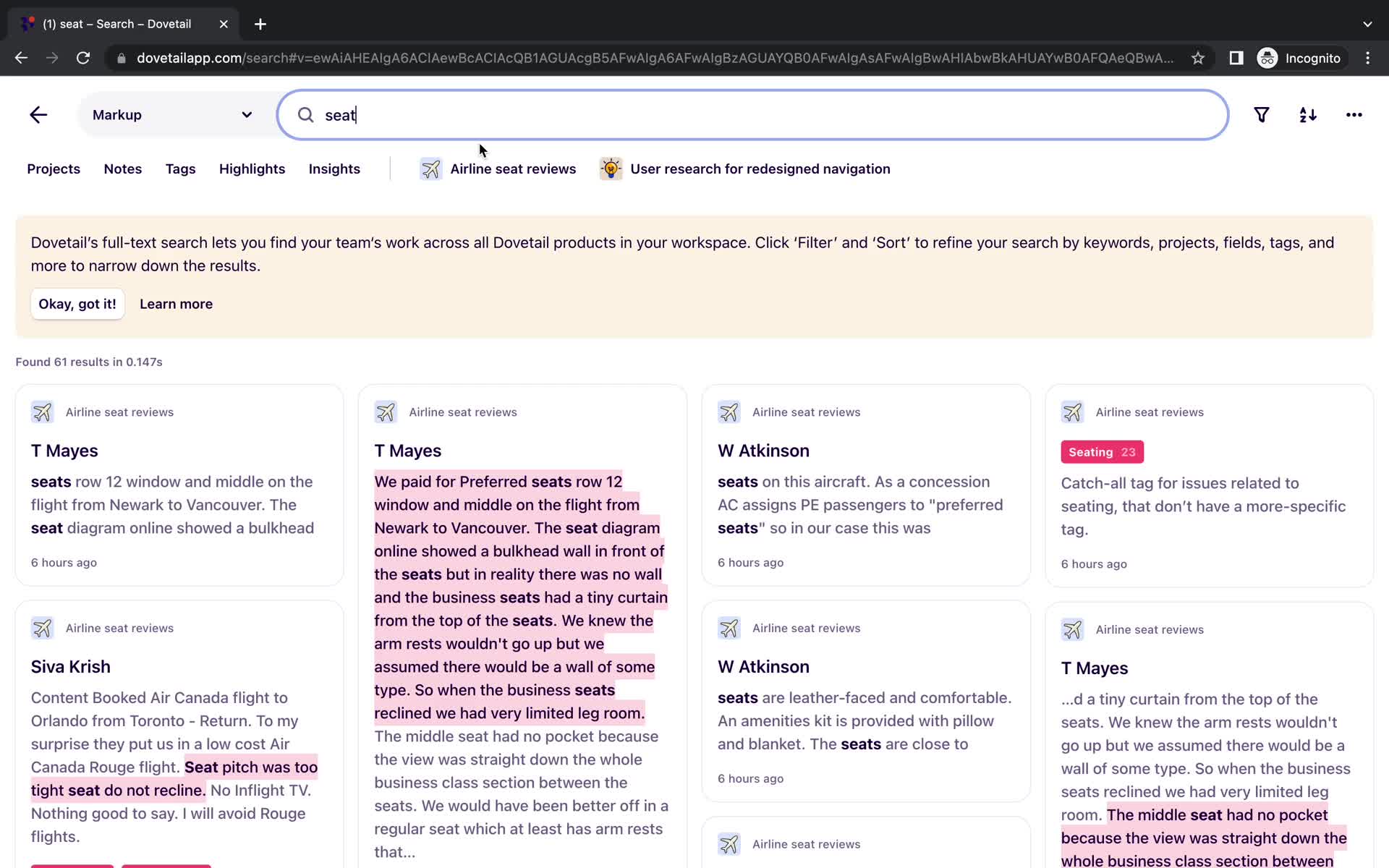1389x868 pixels.
Task: Click the search field containing 'seat'
Action: (752, 115)
